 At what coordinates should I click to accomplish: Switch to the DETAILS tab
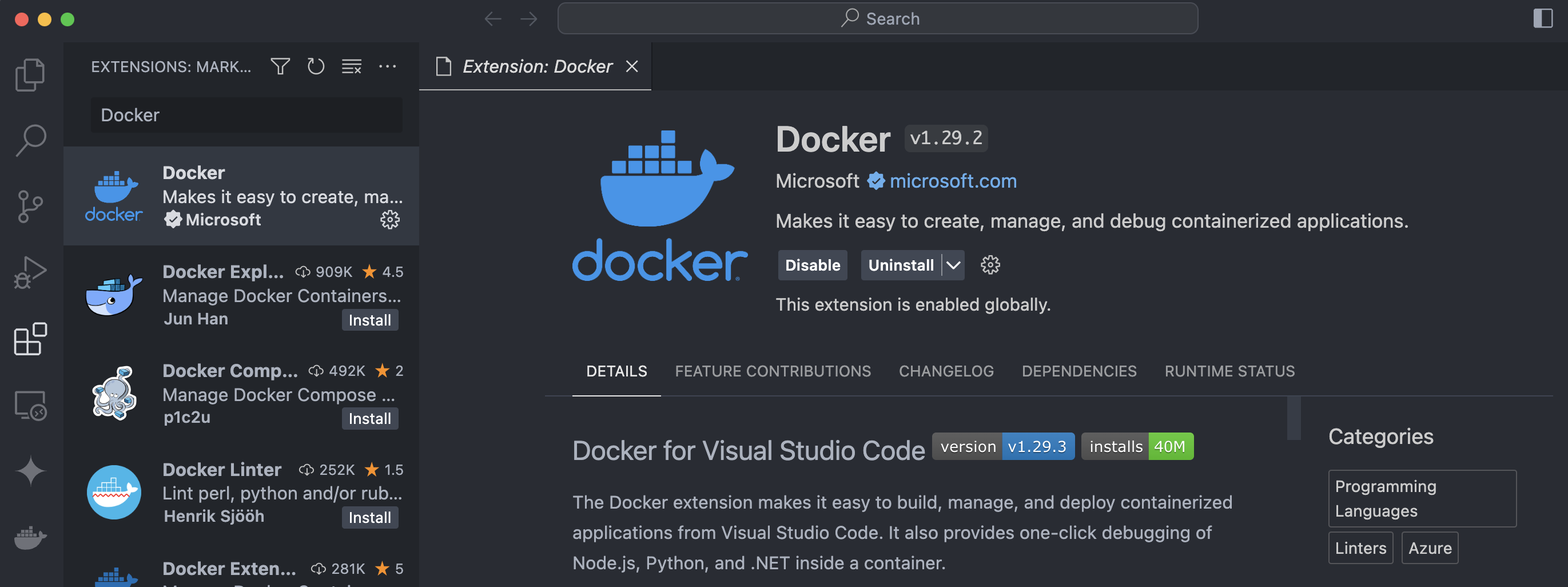point(616,371)
